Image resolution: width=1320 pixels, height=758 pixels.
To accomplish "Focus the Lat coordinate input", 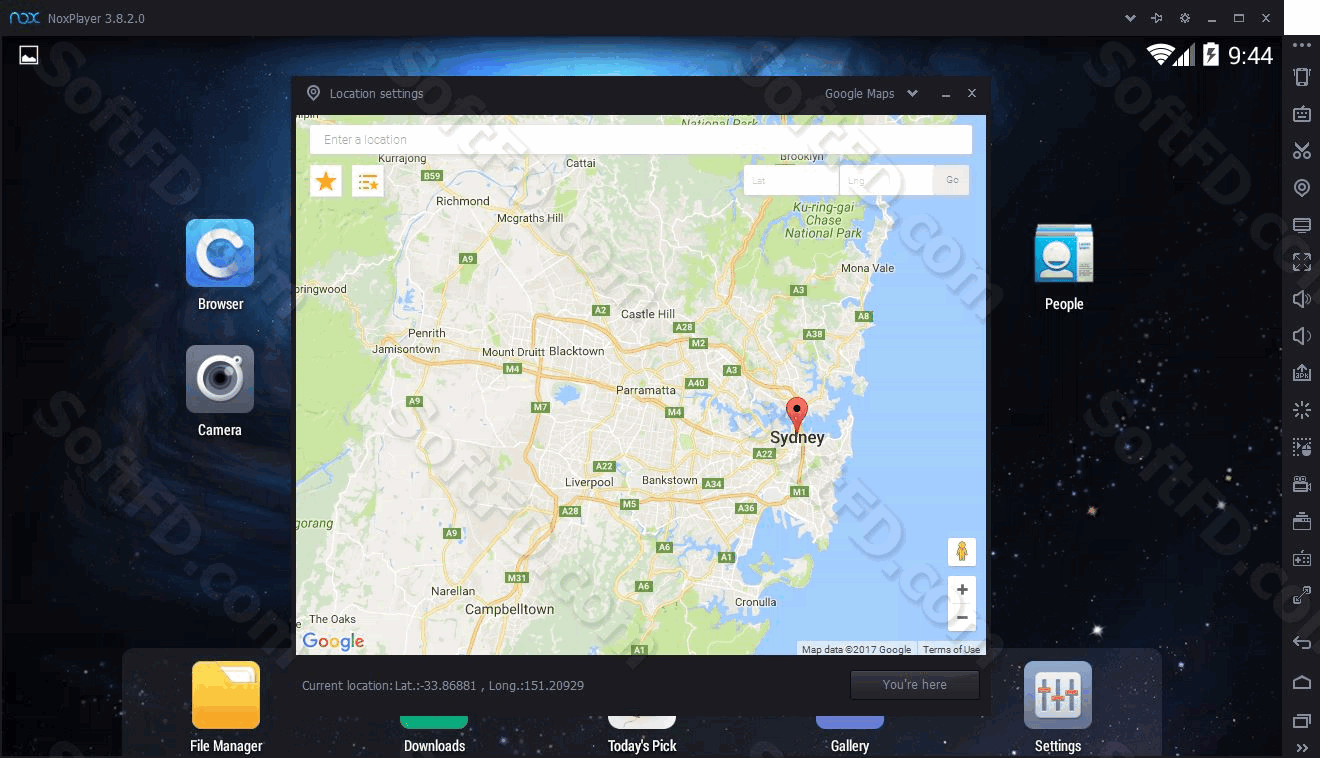I will click(x=791, y=180).
